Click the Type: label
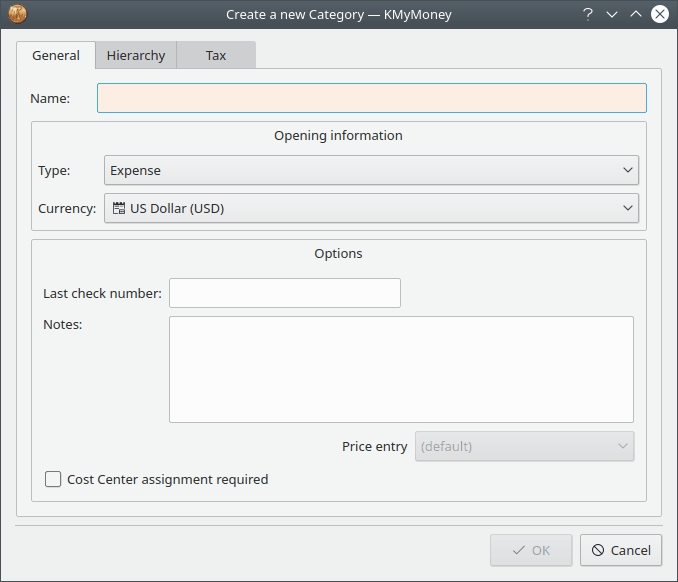 tap(54, 170)
